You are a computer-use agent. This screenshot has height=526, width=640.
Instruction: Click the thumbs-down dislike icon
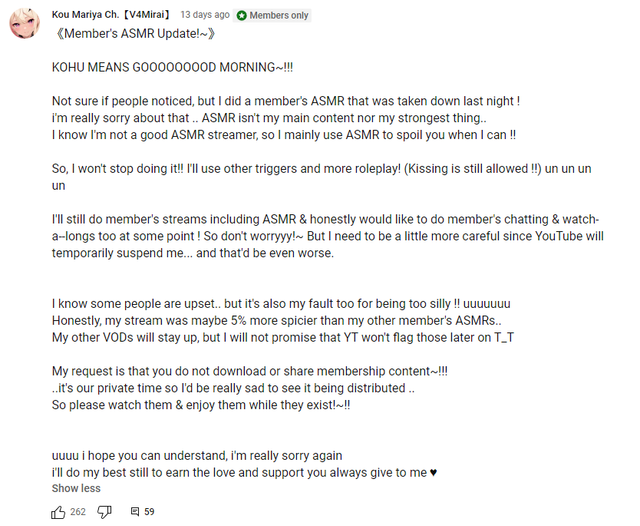tap(104, 512)
